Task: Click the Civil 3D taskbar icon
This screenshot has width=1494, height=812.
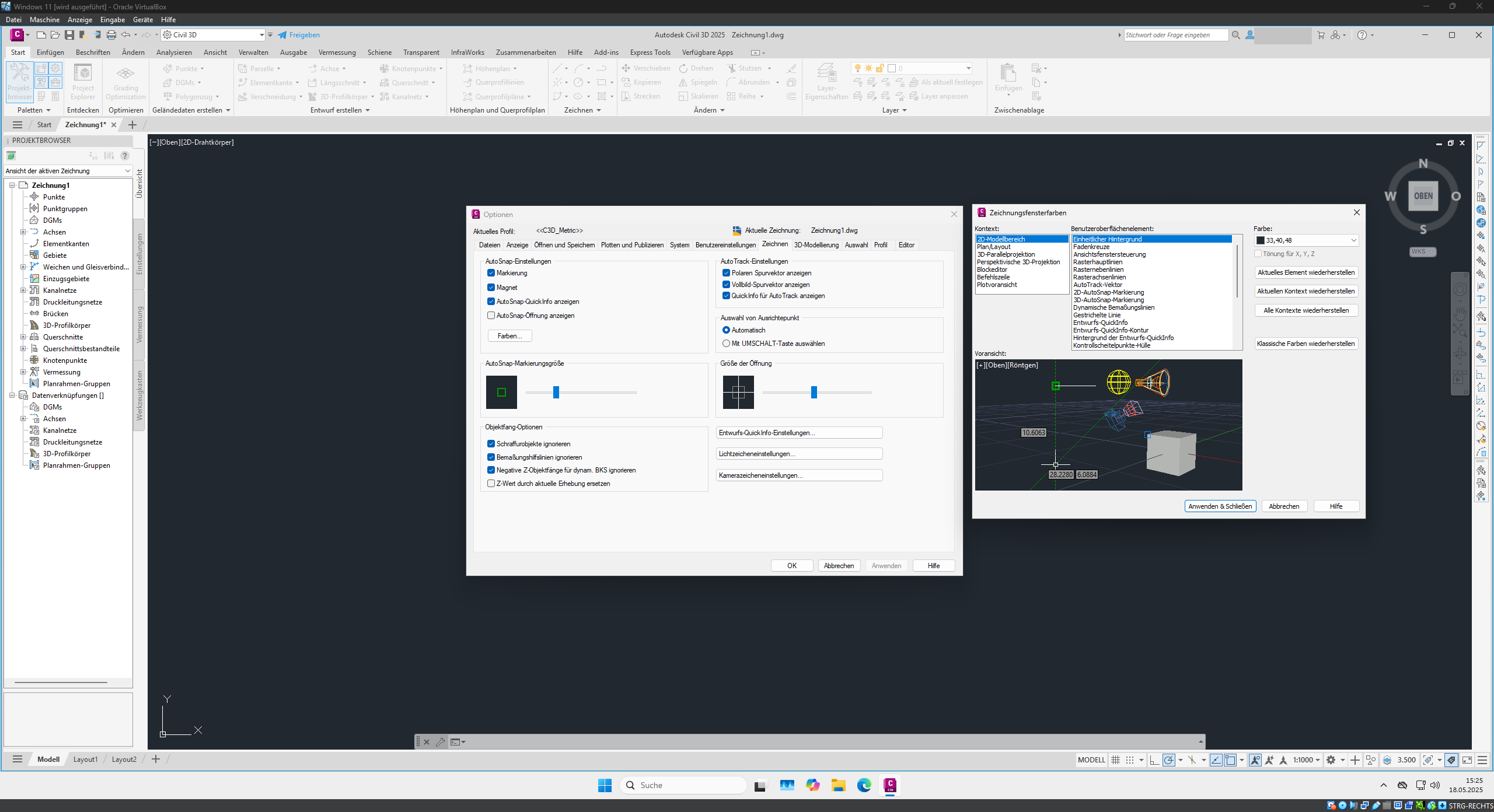Action: coord(889,785)
